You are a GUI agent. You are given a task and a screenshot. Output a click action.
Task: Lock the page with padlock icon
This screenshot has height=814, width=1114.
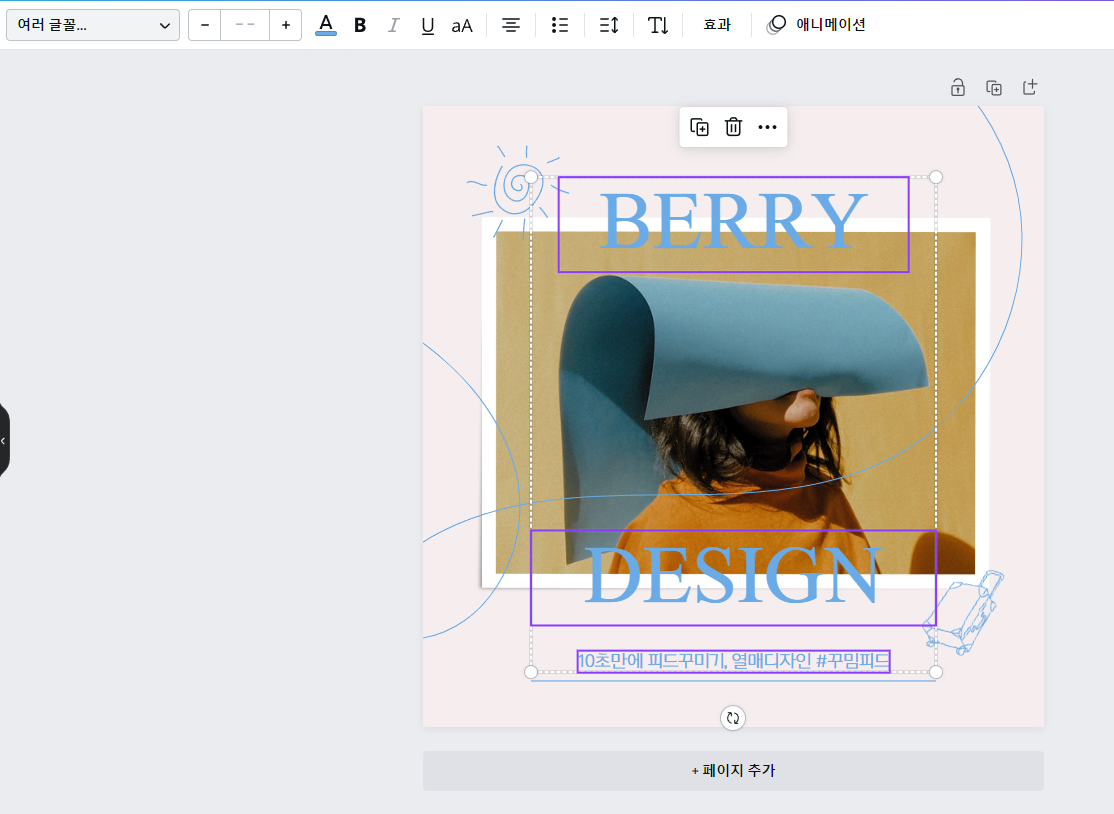(958, 87)
